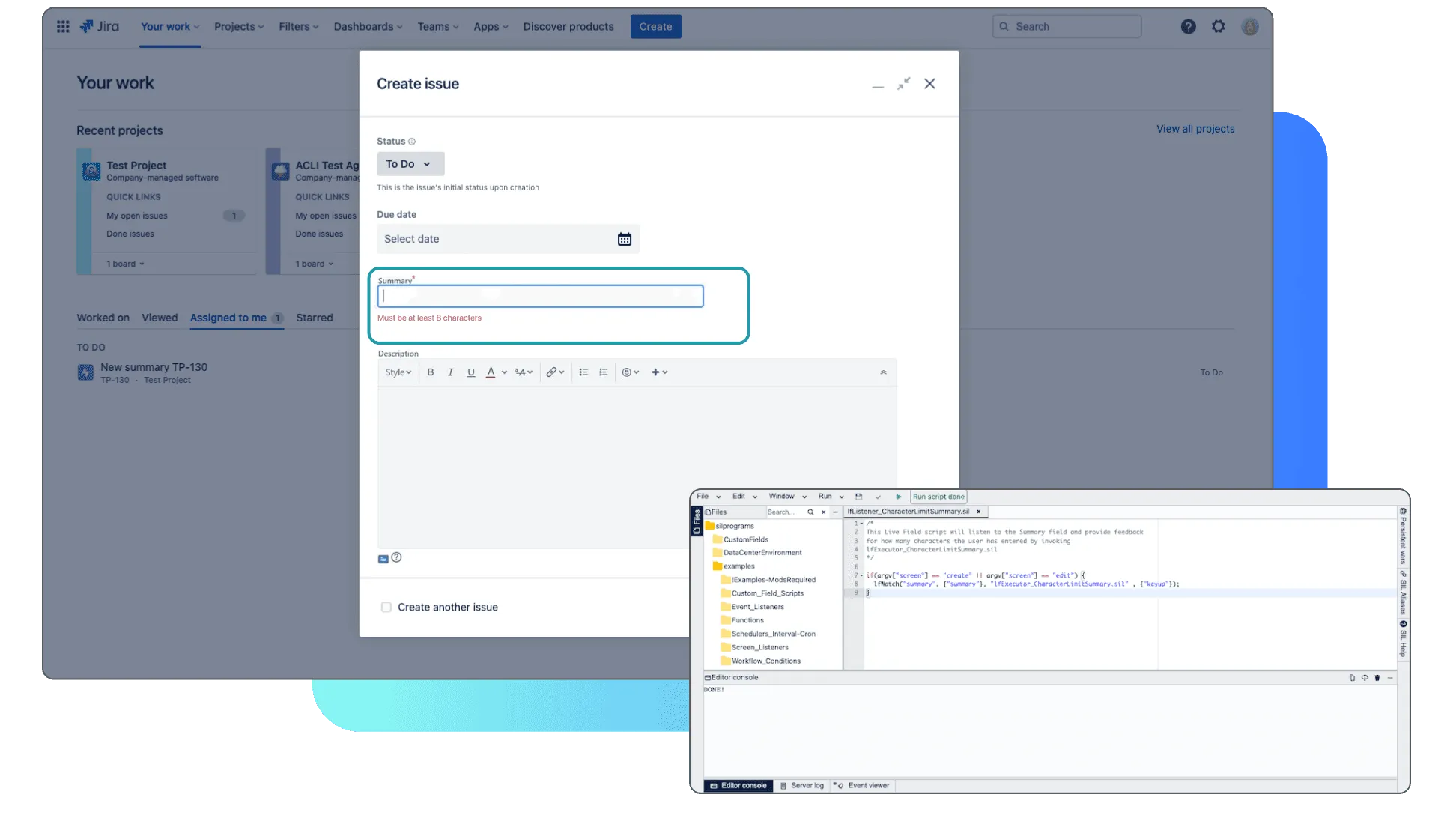Open the Style dropdown in Description toolbar

398,372
